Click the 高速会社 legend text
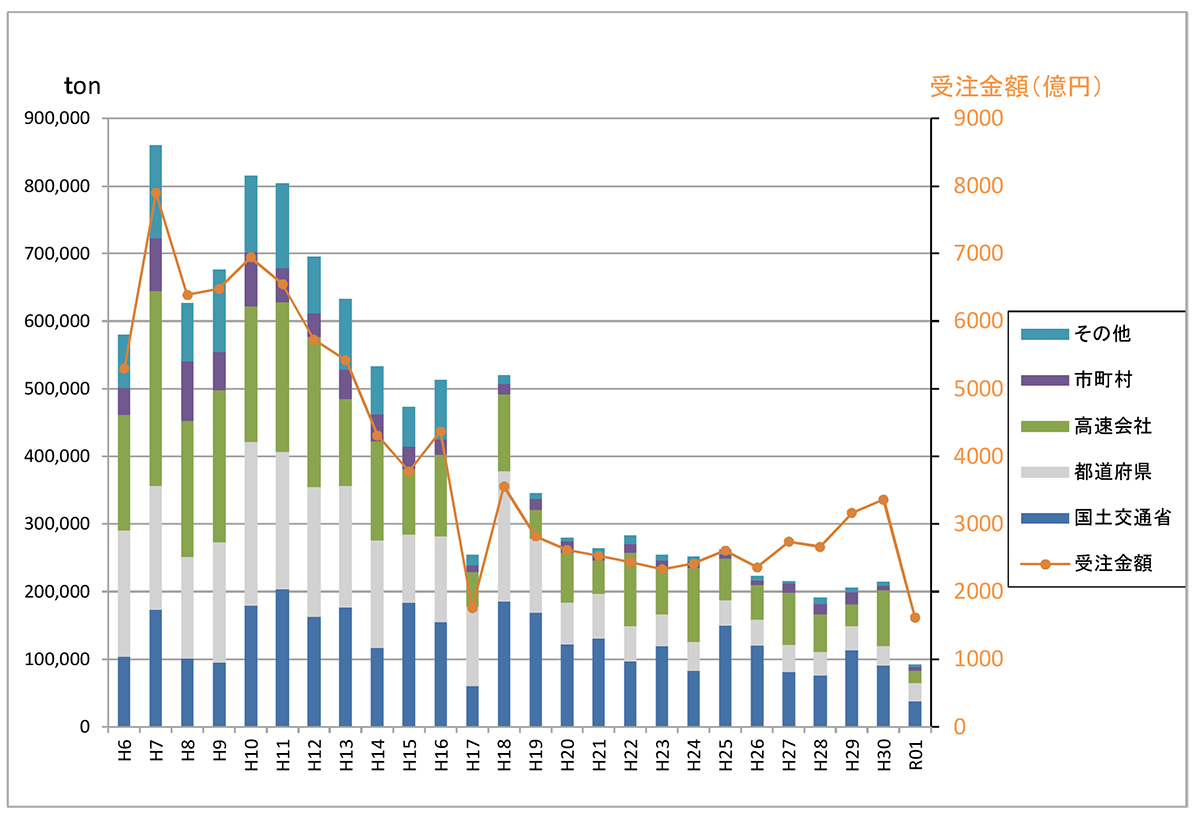The height and width of the screenshot is (820, 1200). point(1113,426)
